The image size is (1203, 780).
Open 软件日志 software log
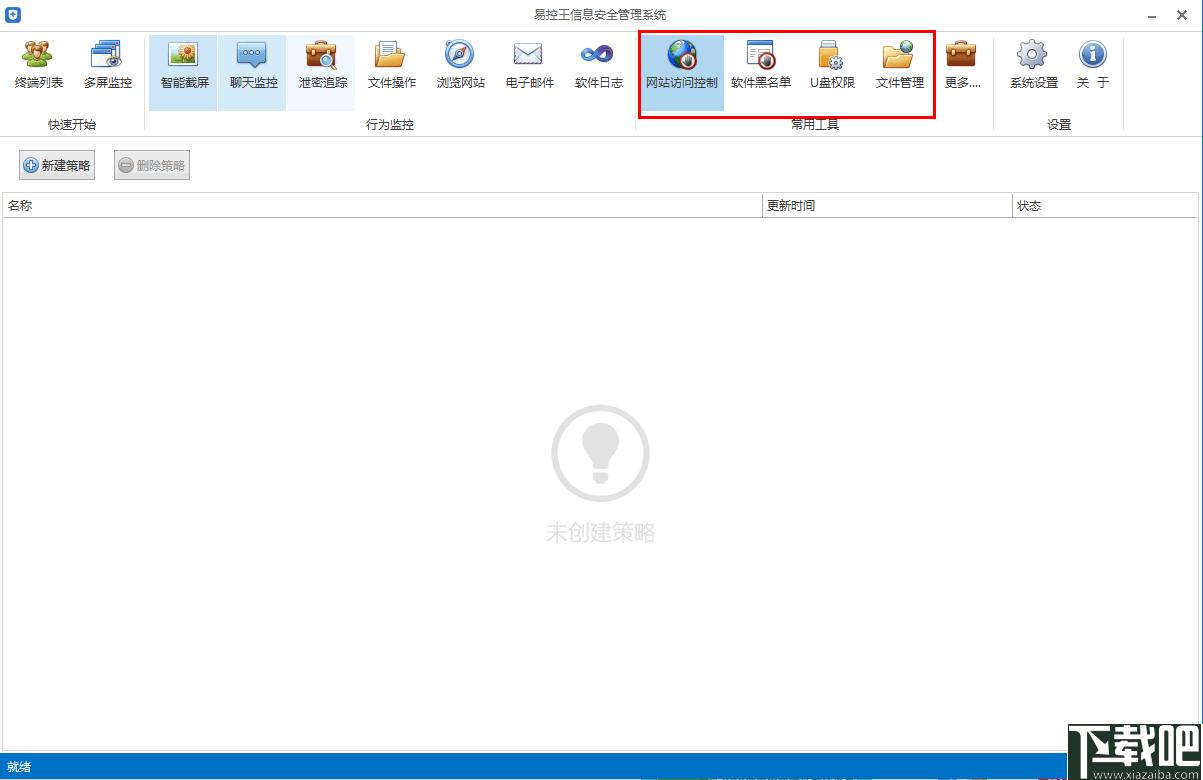click(598, 66)
